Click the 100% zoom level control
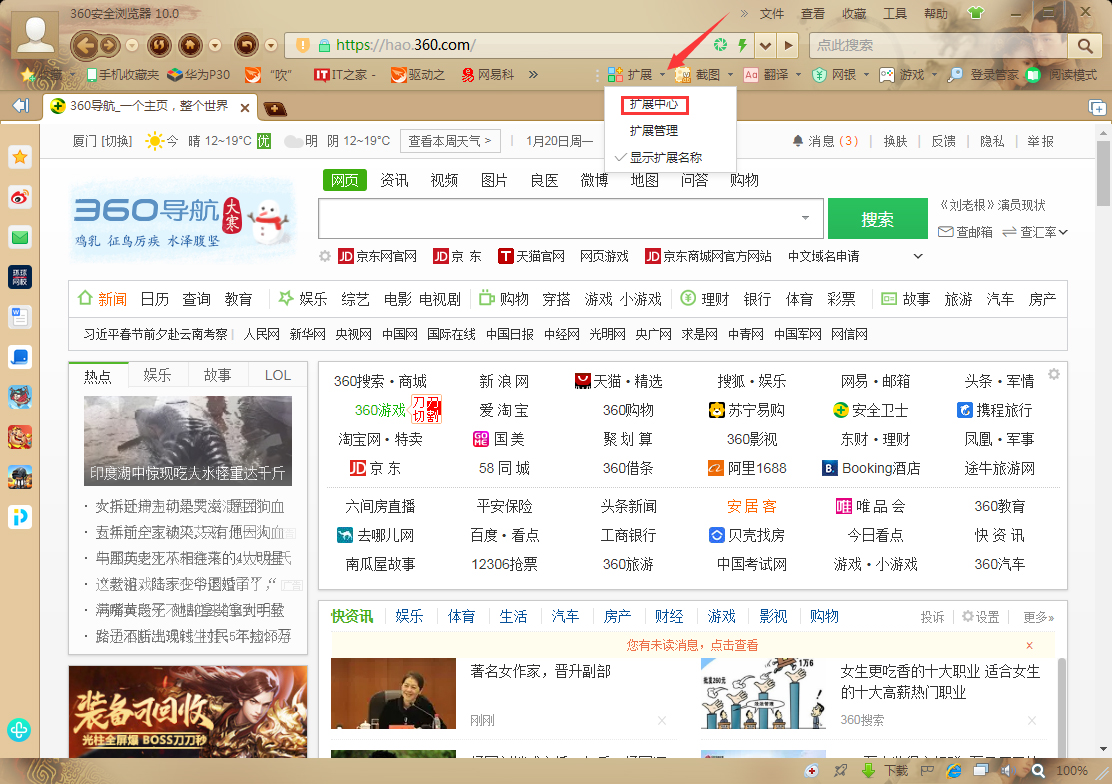This screenshot has height=784, width=1112. click(x=1072, y=770)
